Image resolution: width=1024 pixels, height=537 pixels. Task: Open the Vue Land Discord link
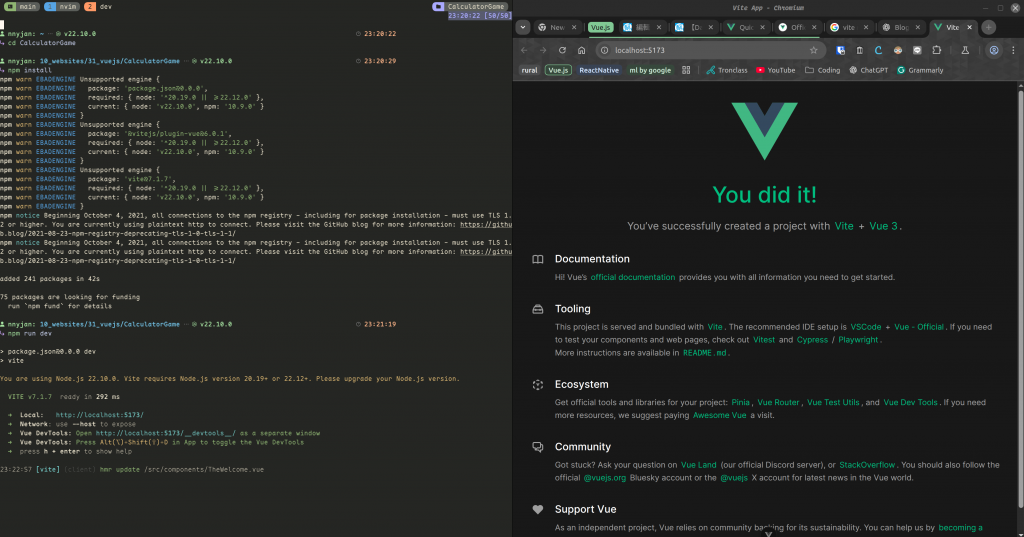click(x=698, y=465)
